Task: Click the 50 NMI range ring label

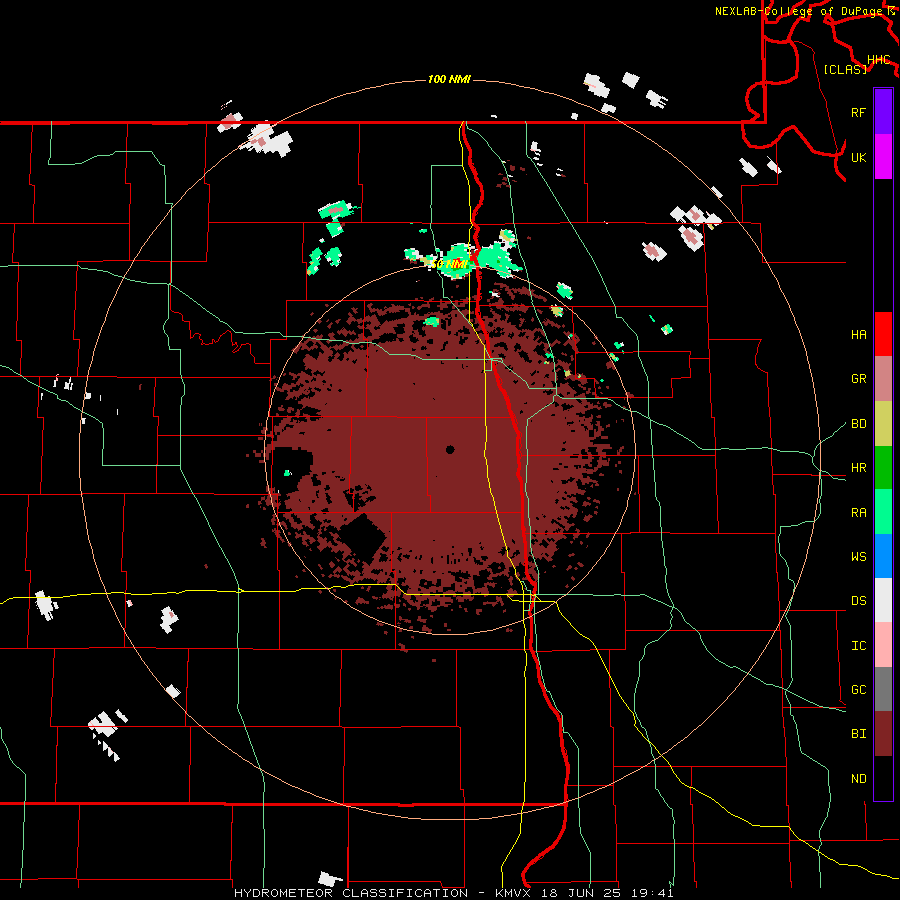Action: pos(449,264)
